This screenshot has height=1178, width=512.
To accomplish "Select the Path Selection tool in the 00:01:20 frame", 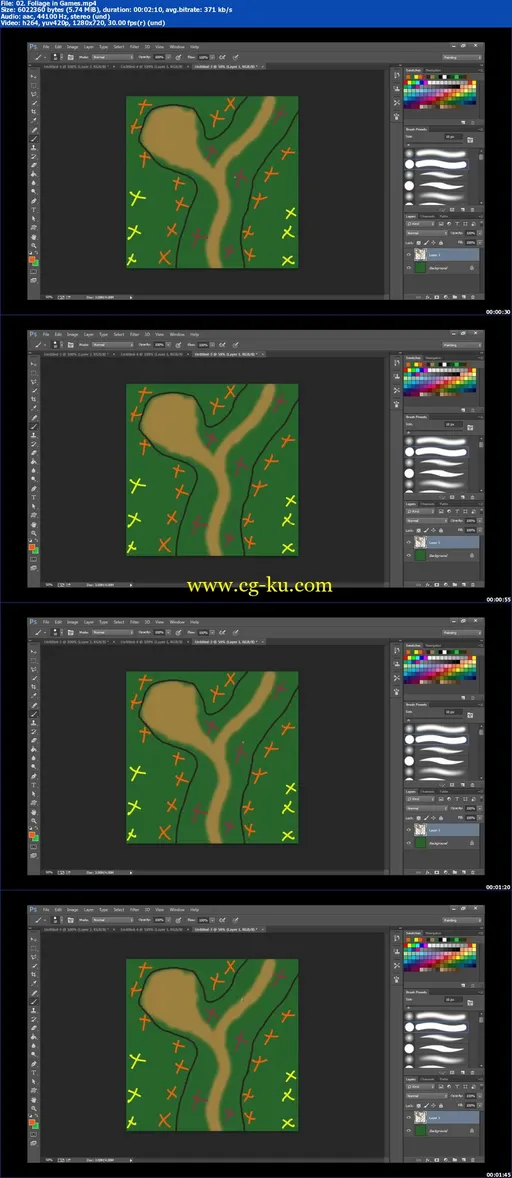I will (34, 794).
